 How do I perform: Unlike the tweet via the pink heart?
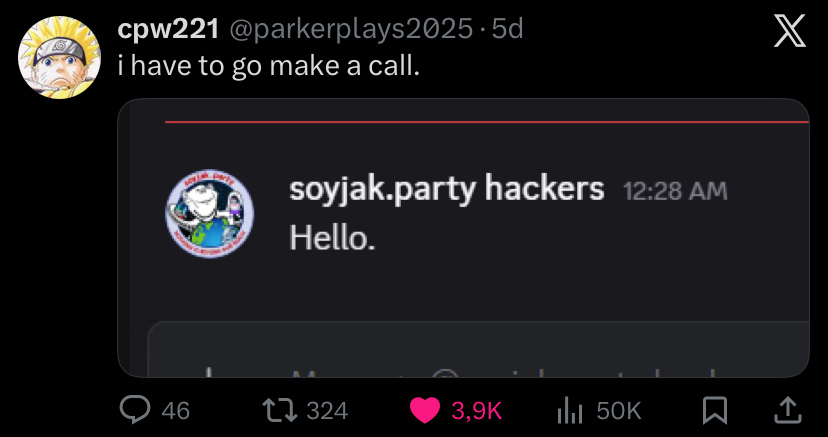[x=426, y=409]
